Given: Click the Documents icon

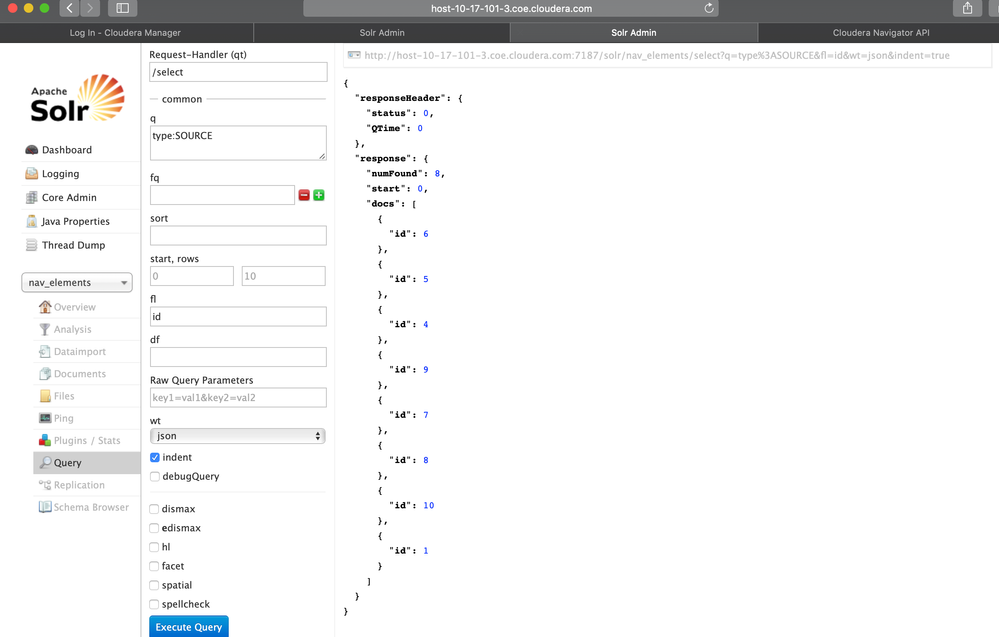Looking at the screenshot, I should [x=45, y=374].
